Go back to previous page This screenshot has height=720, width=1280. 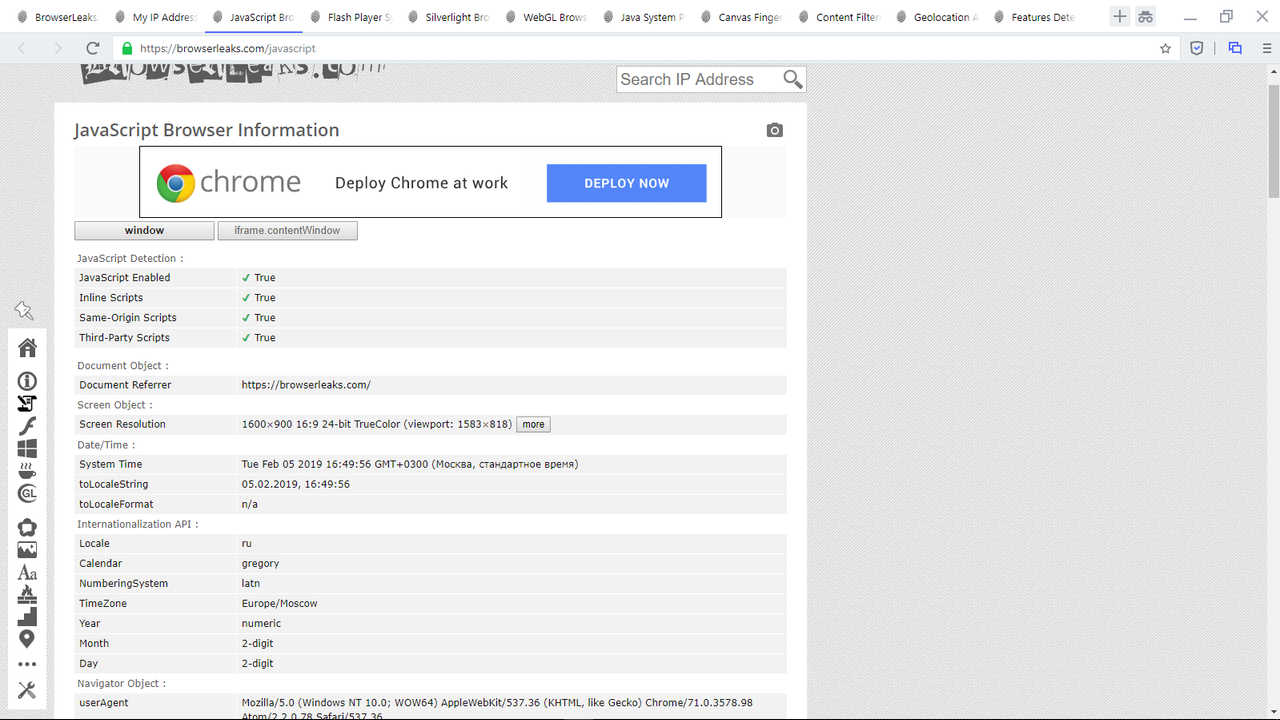(x=22, y=48)
